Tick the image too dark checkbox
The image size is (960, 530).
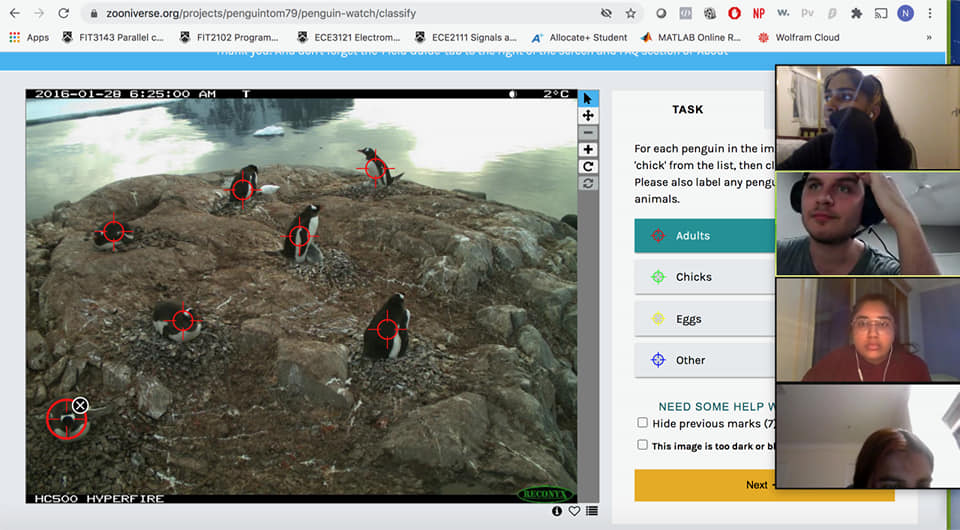point(642,445)
